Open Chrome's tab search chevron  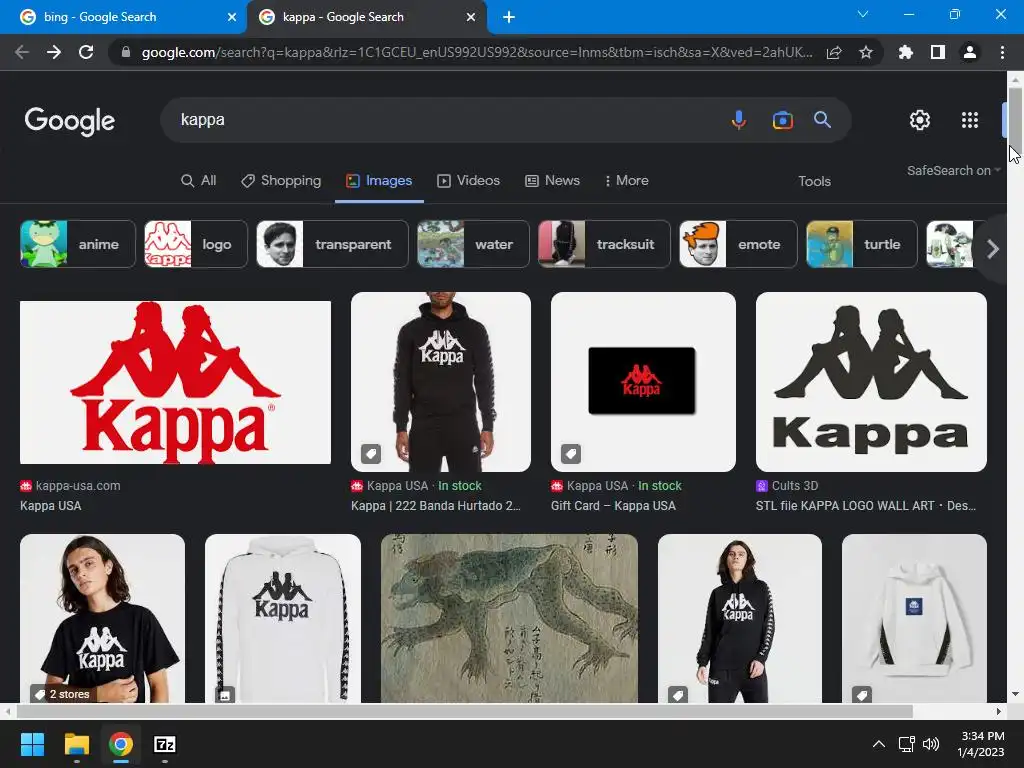pos(863,14)
